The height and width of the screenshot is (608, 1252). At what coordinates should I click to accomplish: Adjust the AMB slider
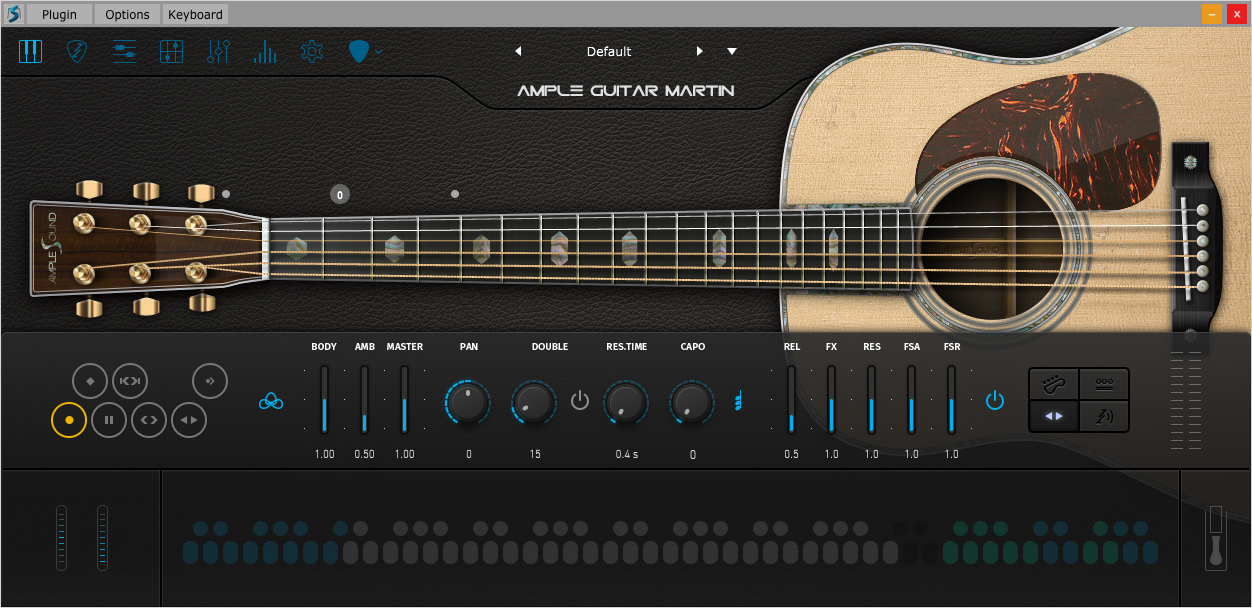pos(364,399)
